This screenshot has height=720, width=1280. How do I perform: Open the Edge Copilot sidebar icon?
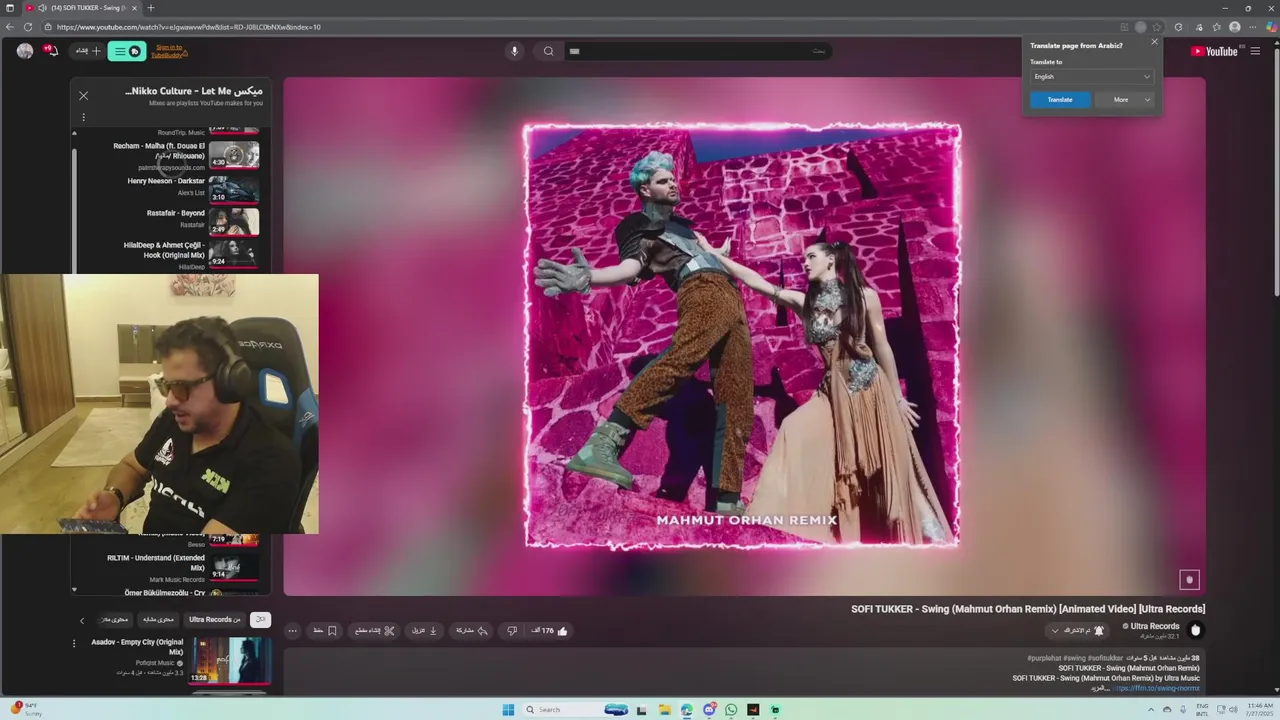click(x=1271, y=27)
